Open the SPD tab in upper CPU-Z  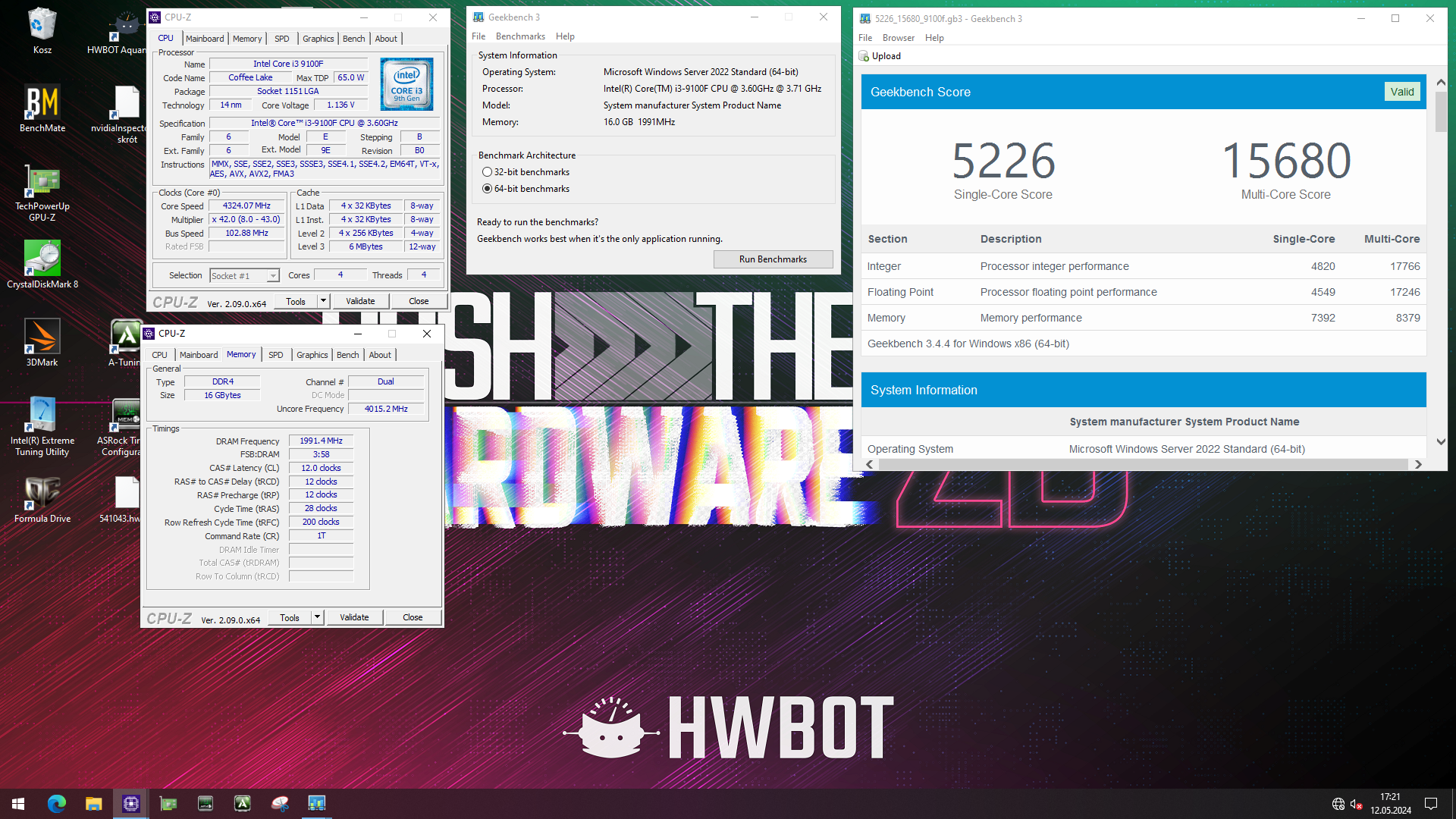(281, 39)
